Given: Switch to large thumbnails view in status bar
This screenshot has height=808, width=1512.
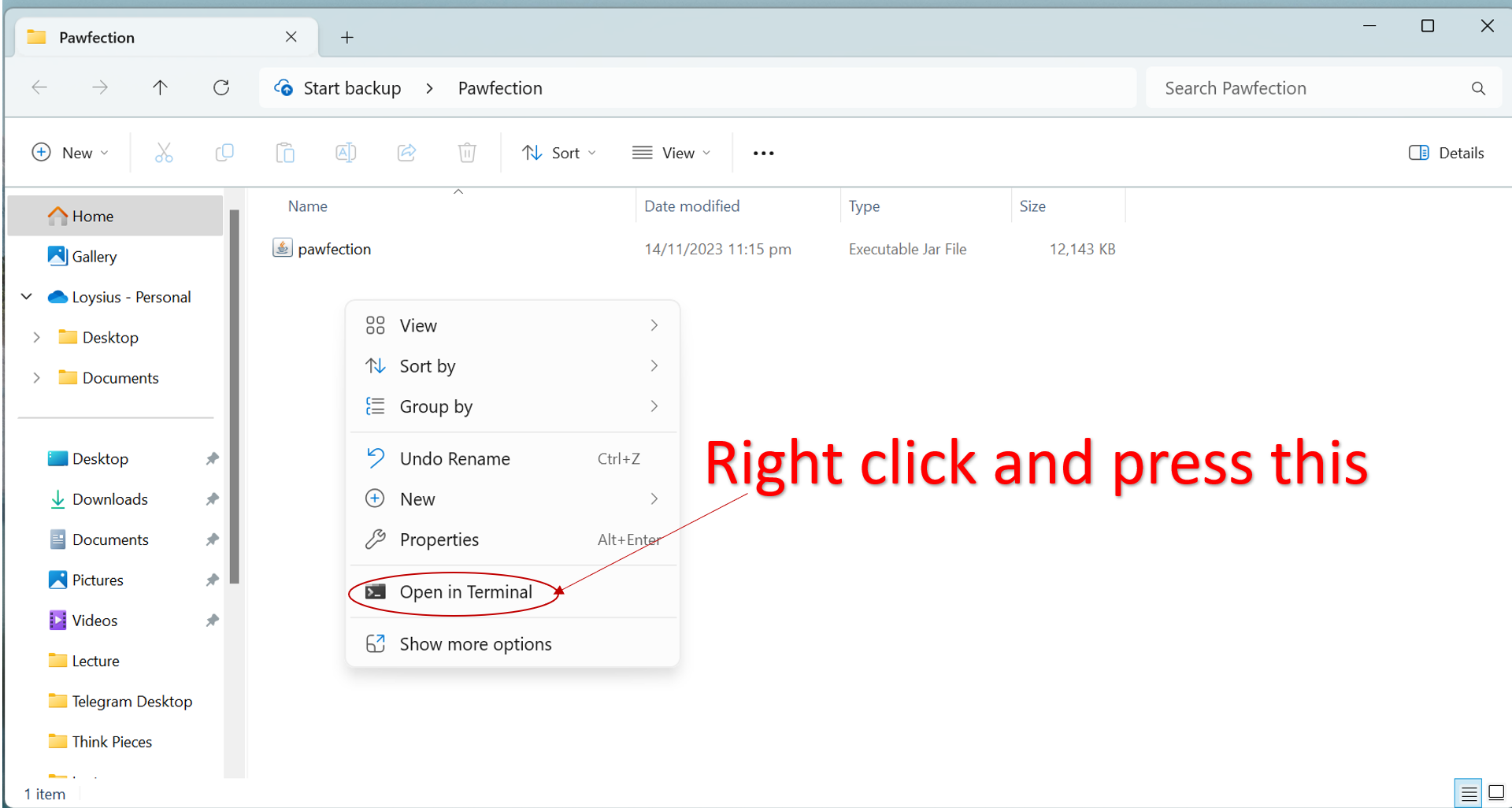Looking at the screenshot, I should tap(1496, 793).
